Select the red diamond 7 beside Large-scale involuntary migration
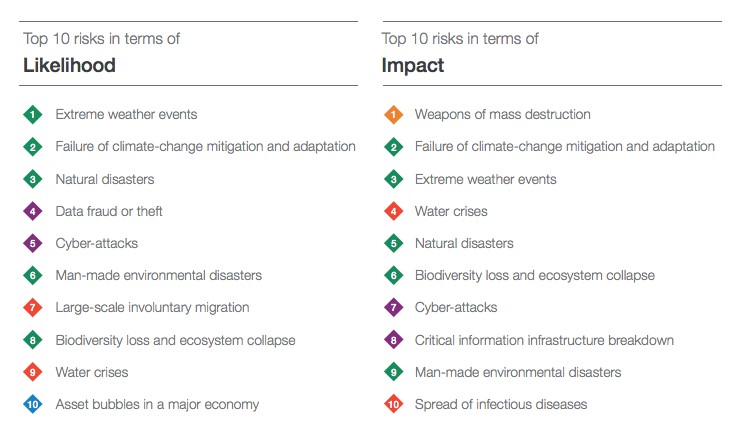 pos(33,308)
